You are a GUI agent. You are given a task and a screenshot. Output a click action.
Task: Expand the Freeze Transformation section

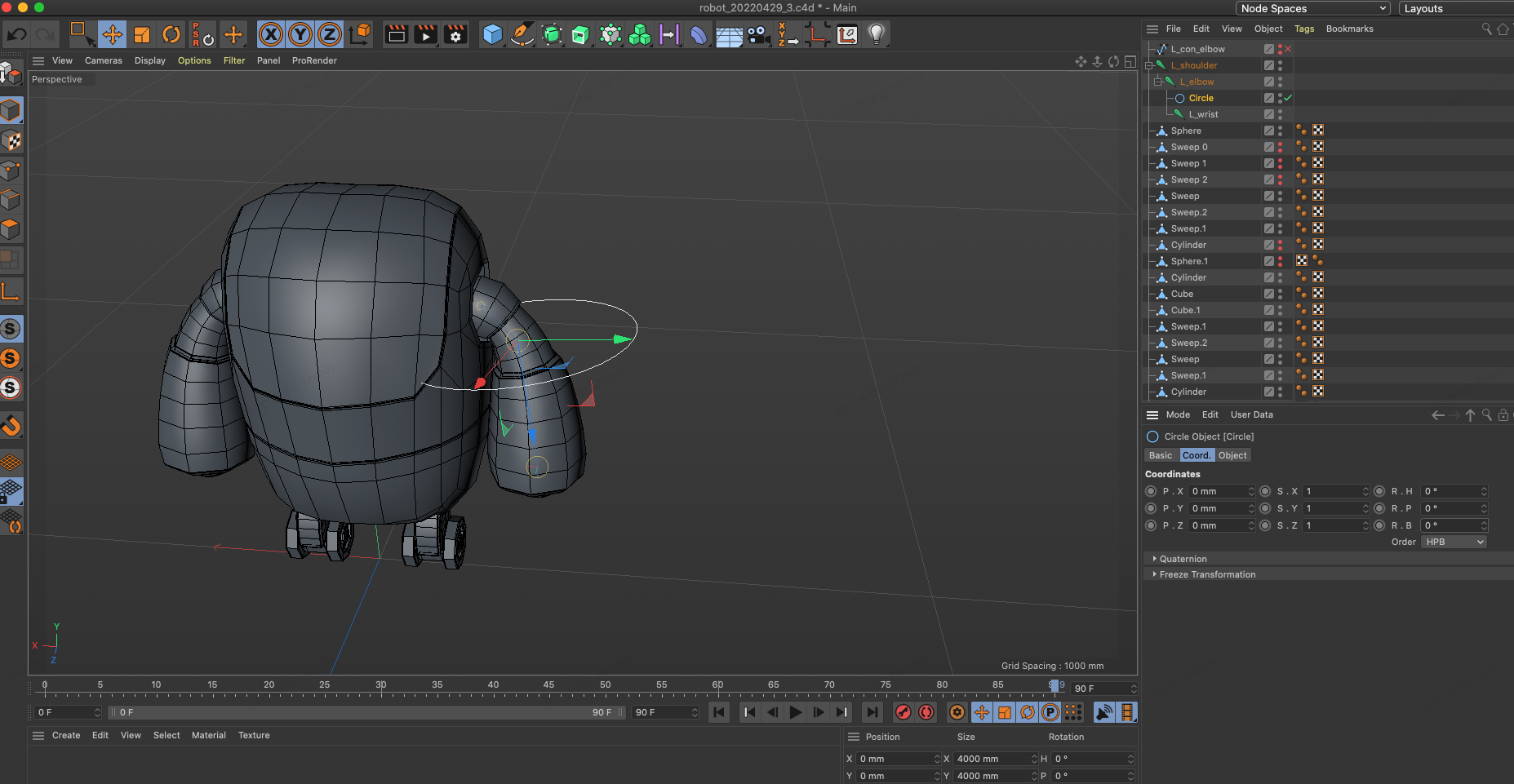(1207, 574)
